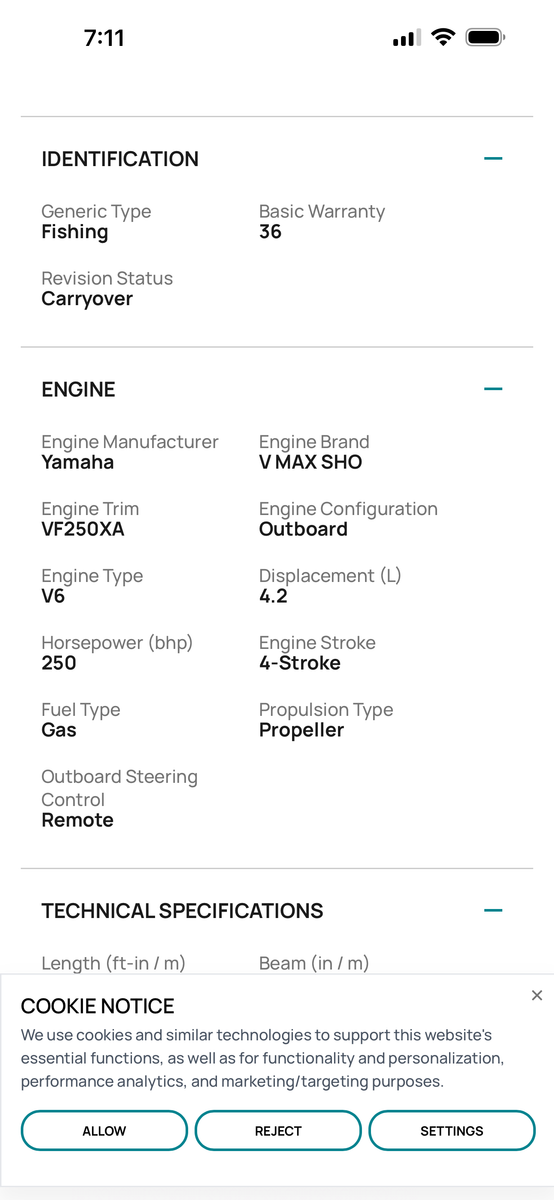The image size is (554, 1200).
Task: Tap the Carryover revision status value
Action: coord(87,299)
